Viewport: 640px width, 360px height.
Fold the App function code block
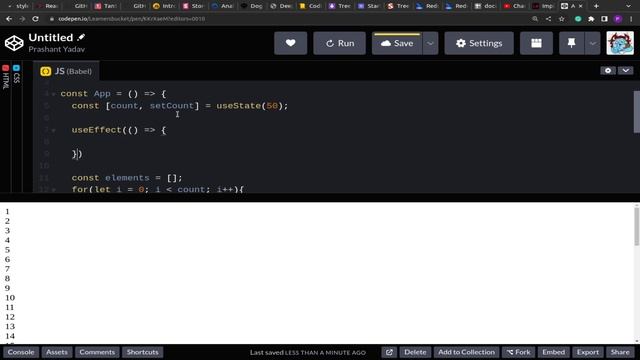(53, 94)
